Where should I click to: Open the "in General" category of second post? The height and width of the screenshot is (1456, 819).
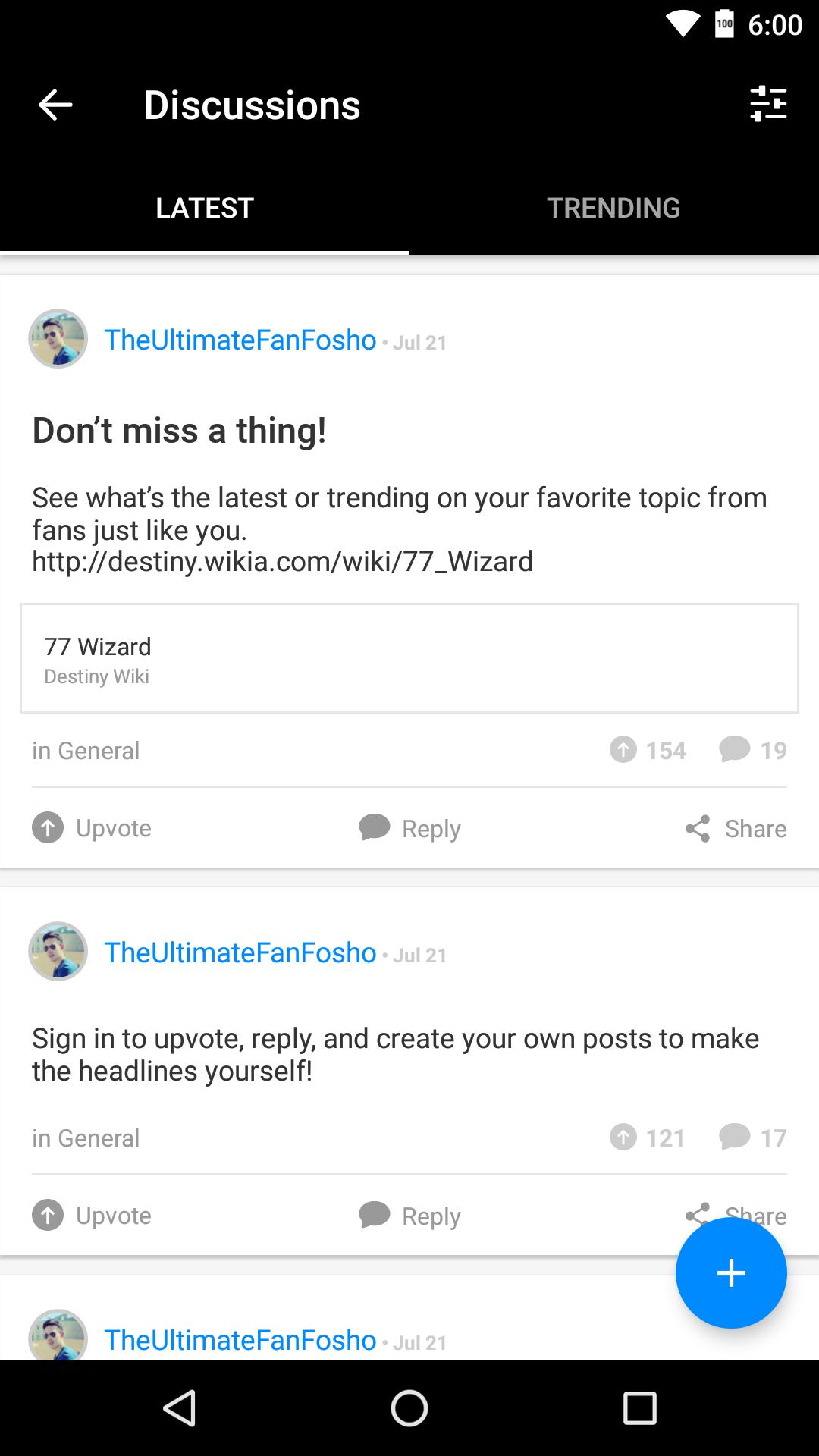pos(86,1138)
